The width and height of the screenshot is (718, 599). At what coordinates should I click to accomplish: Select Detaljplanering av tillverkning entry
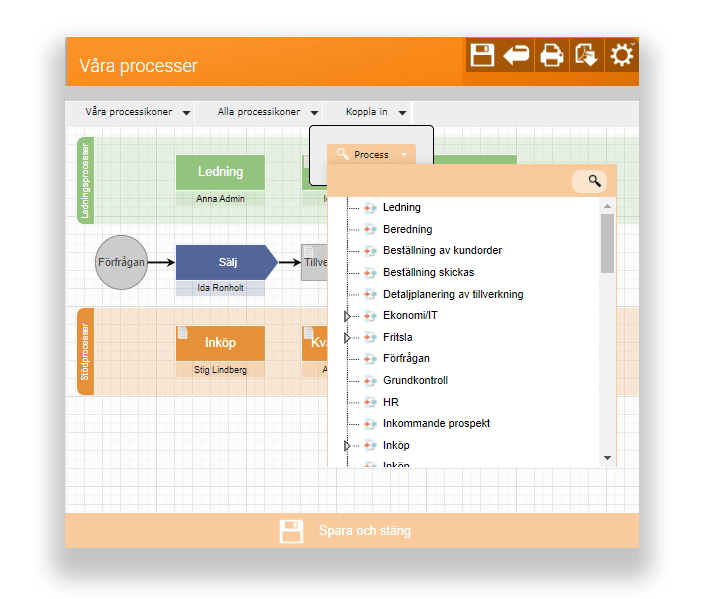point(453,294)
